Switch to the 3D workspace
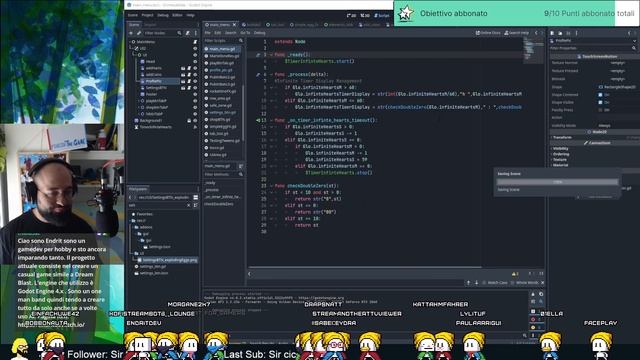Image resolution: width=640 pixels, height=360 pixels. (365, 16)
